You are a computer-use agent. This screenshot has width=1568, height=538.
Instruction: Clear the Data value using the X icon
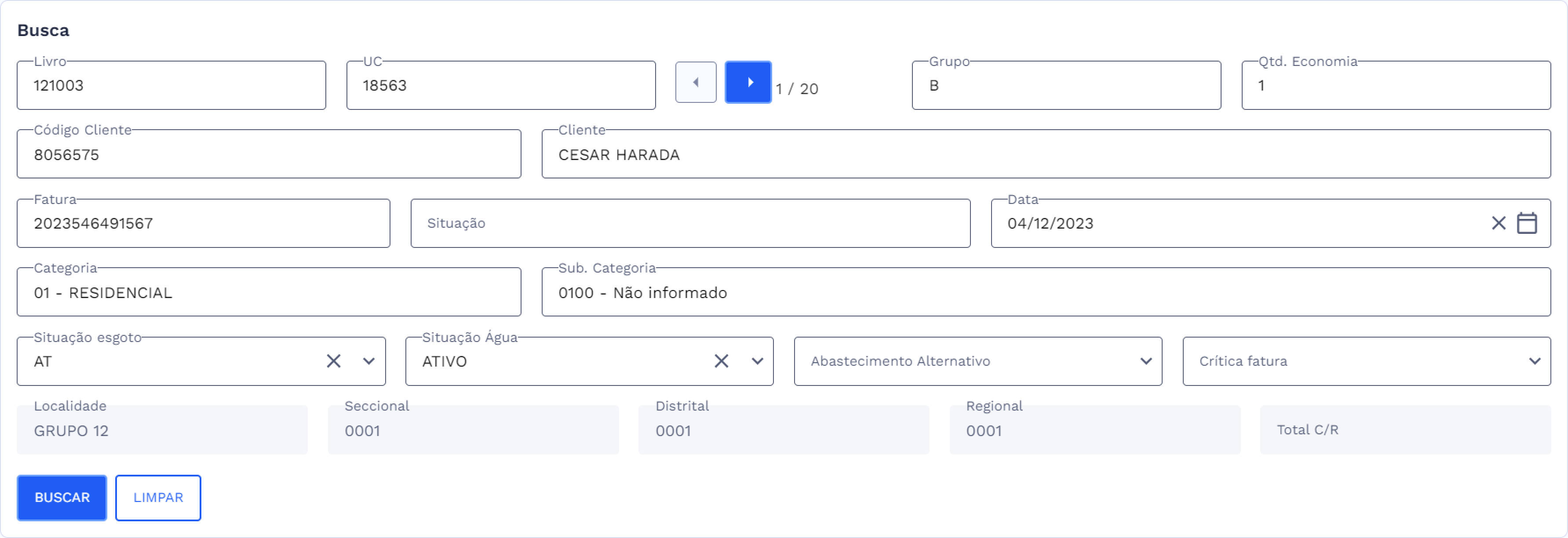pos(1499,223)
